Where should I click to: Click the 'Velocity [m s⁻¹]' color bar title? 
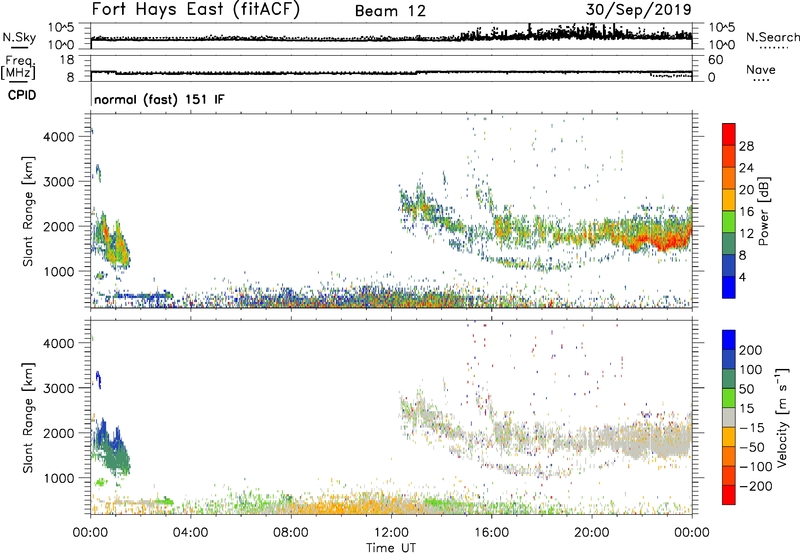pyautogui.click(x=781, y=417)
